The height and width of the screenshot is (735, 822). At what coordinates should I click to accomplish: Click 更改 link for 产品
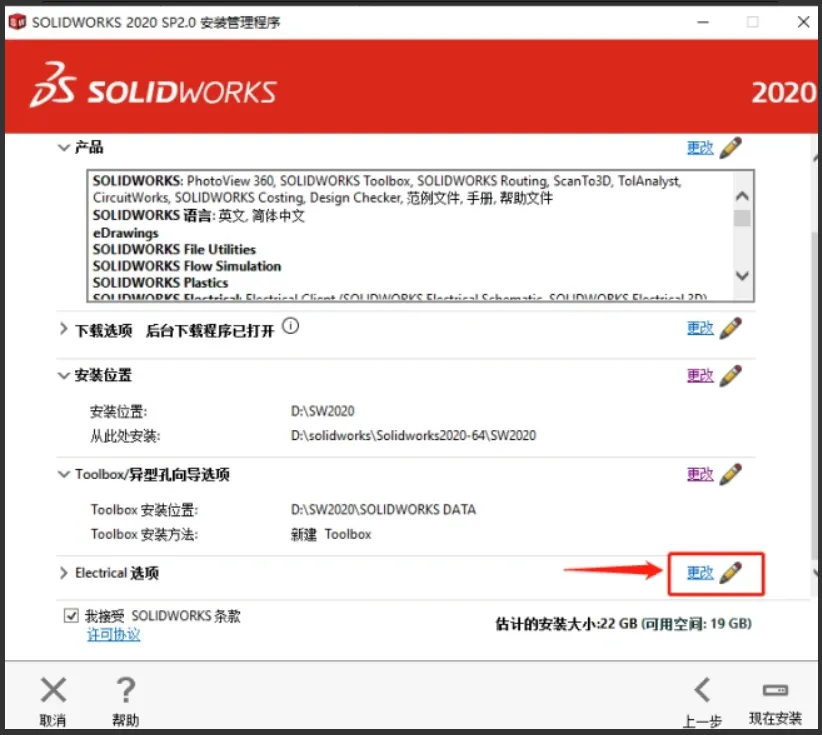click(700, 148)
